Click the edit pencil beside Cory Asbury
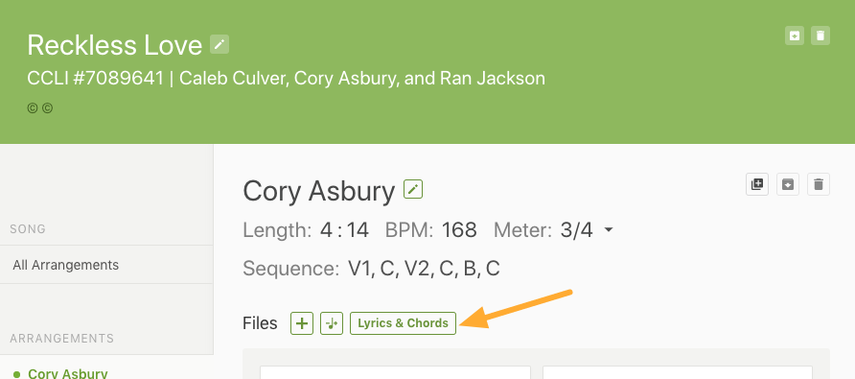 [413, 189]
